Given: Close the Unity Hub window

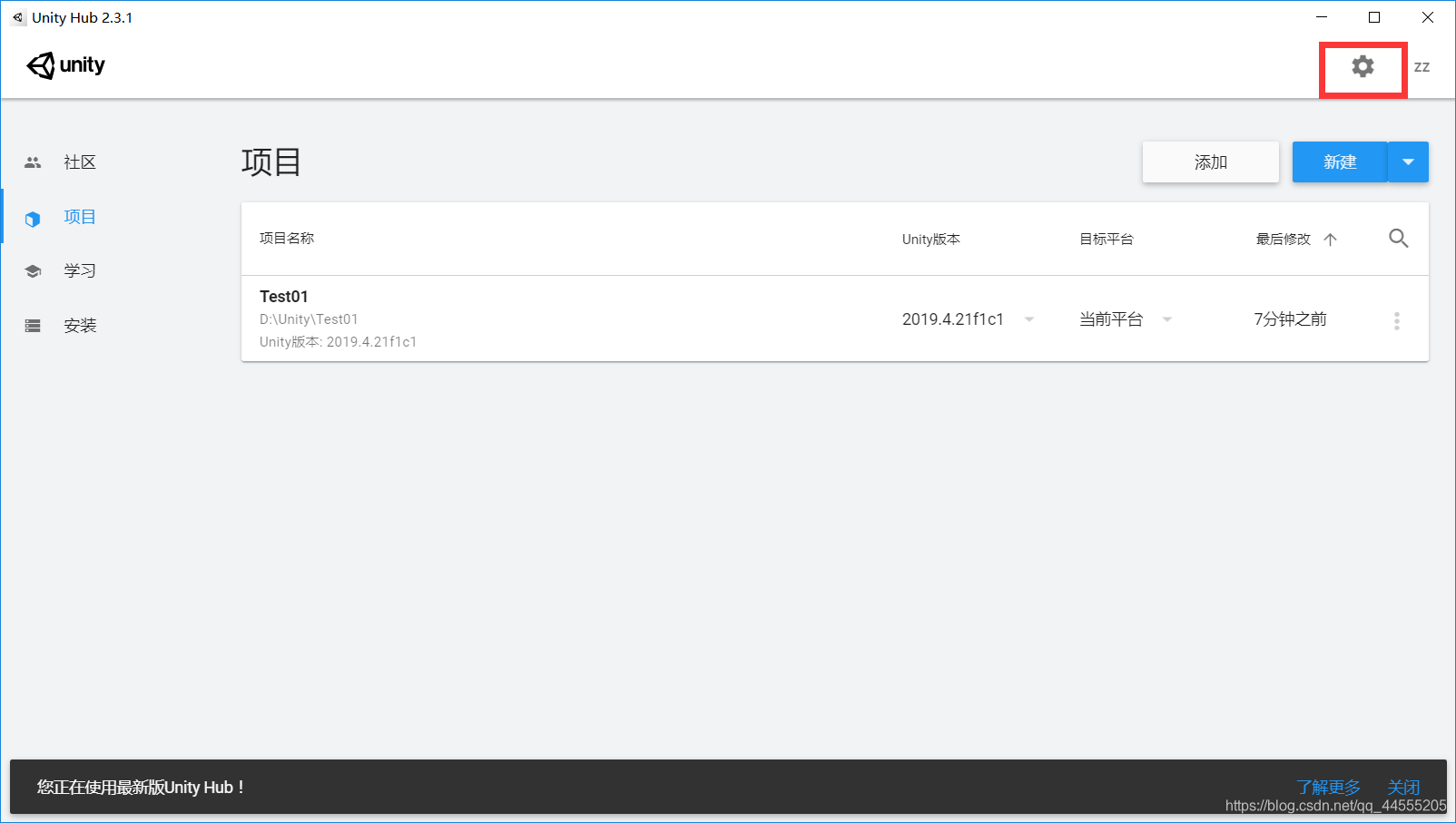Looking at the screenshot, I should click(1428, 17).
